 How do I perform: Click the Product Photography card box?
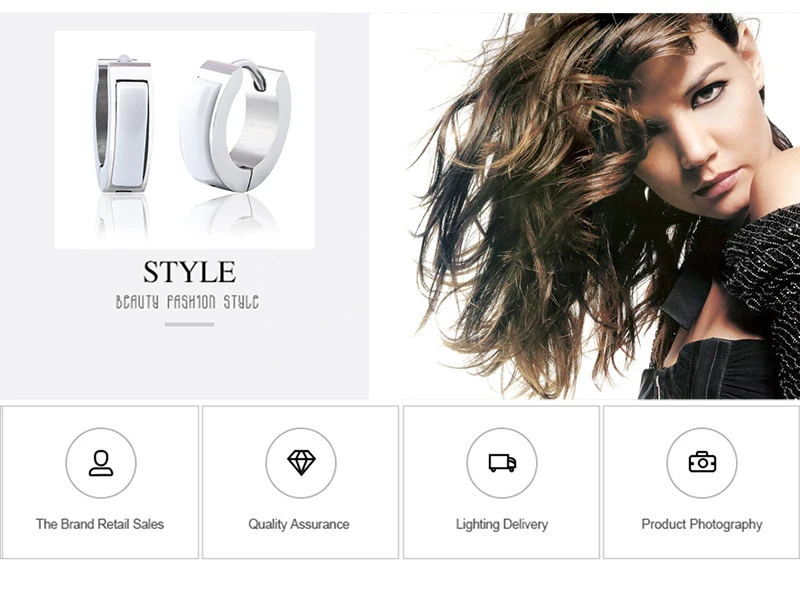pyautogui.click(x=702, y=482)
